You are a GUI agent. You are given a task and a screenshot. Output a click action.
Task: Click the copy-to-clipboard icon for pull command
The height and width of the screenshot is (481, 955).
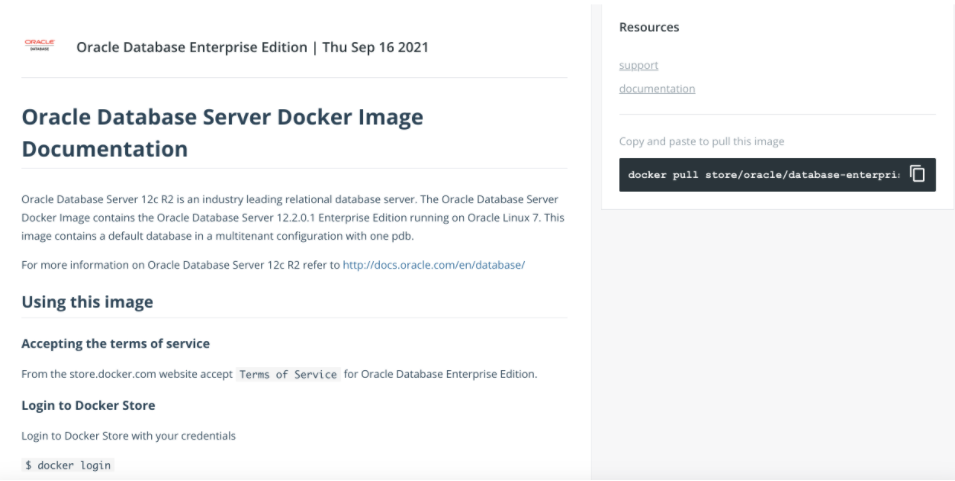917,174
